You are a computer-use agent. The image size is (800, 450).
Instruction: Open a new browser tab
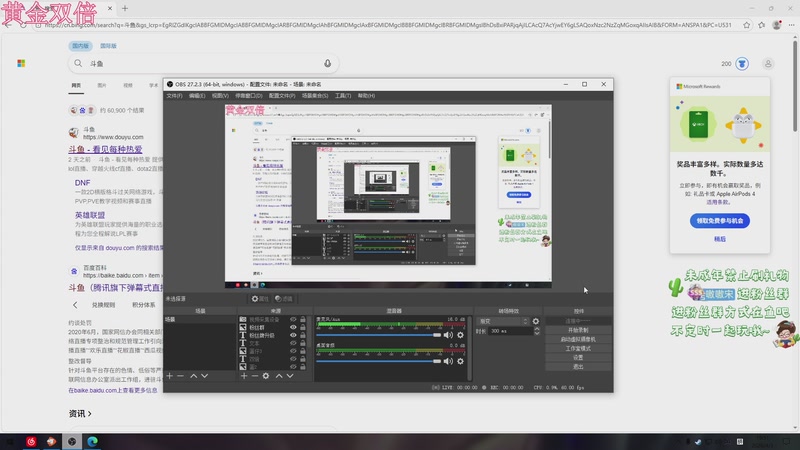coord(125,8)
